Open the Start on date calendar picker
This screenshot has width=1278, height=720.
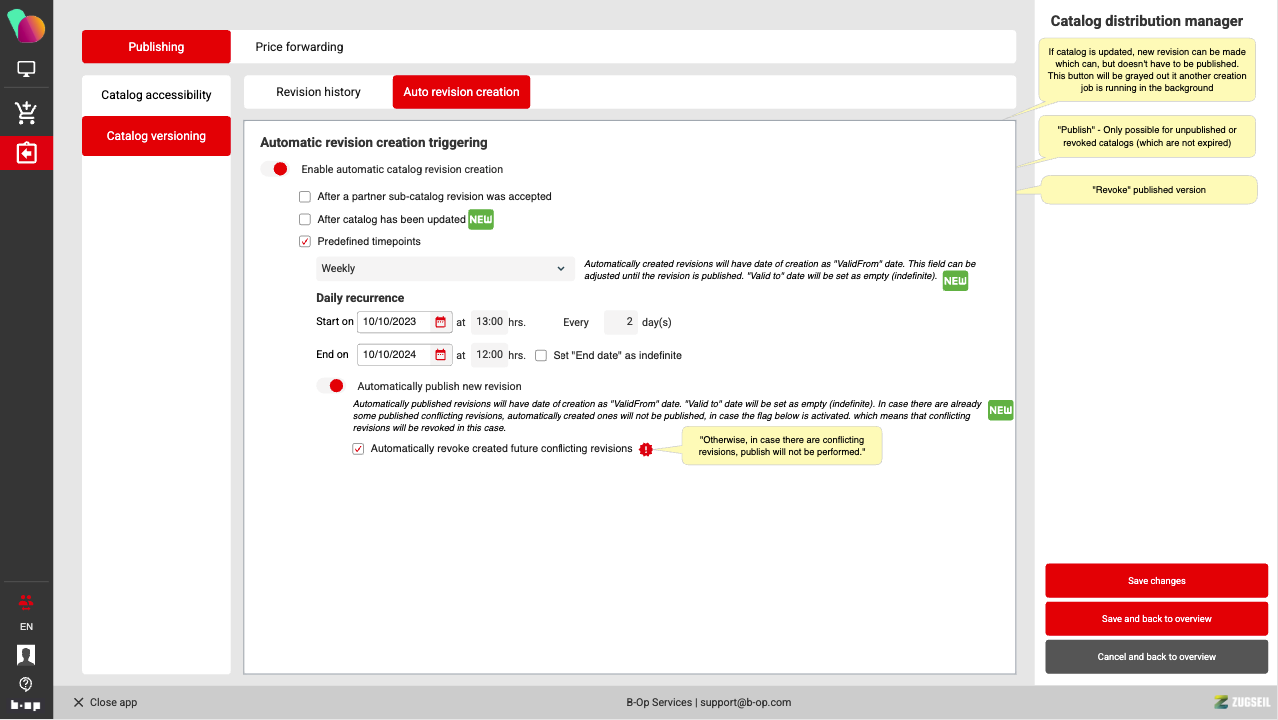click(x=440, y=322)
